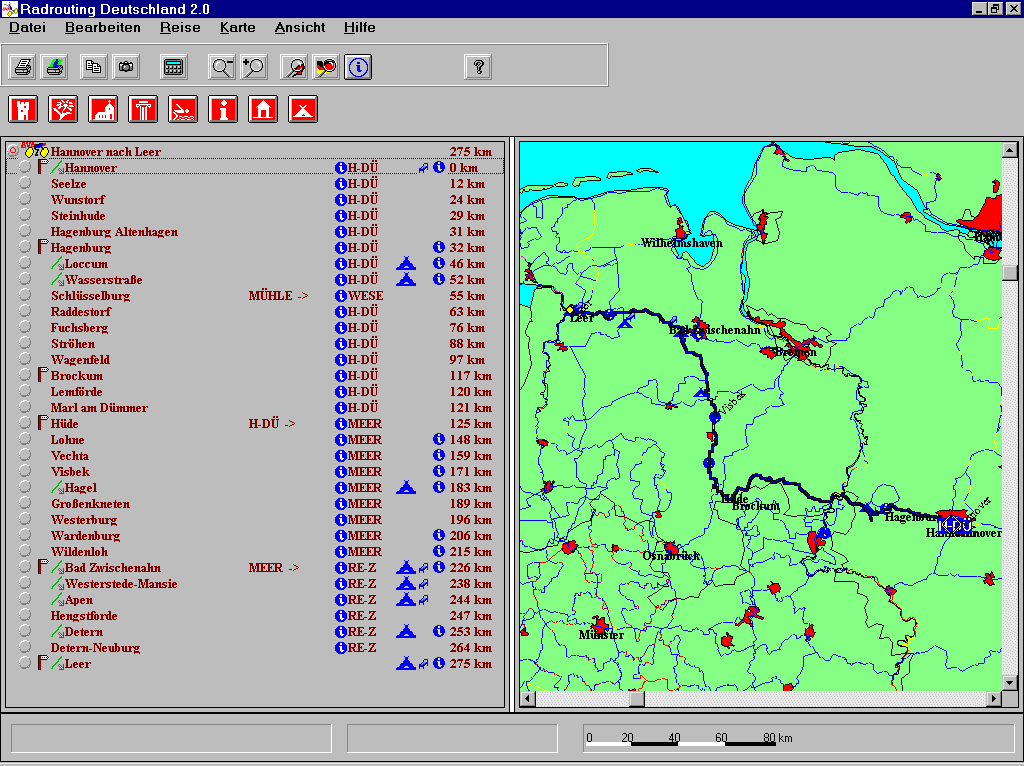Viewport: 1024px width, 766px height.
Task: Open the Hilfe menu
Action: pos(360,27)
